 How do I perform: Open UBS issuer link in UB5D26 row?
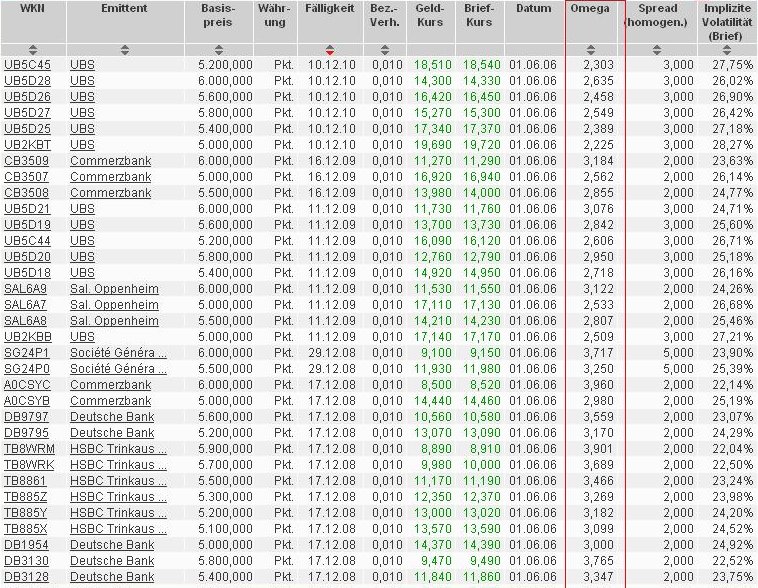(82, 97)
